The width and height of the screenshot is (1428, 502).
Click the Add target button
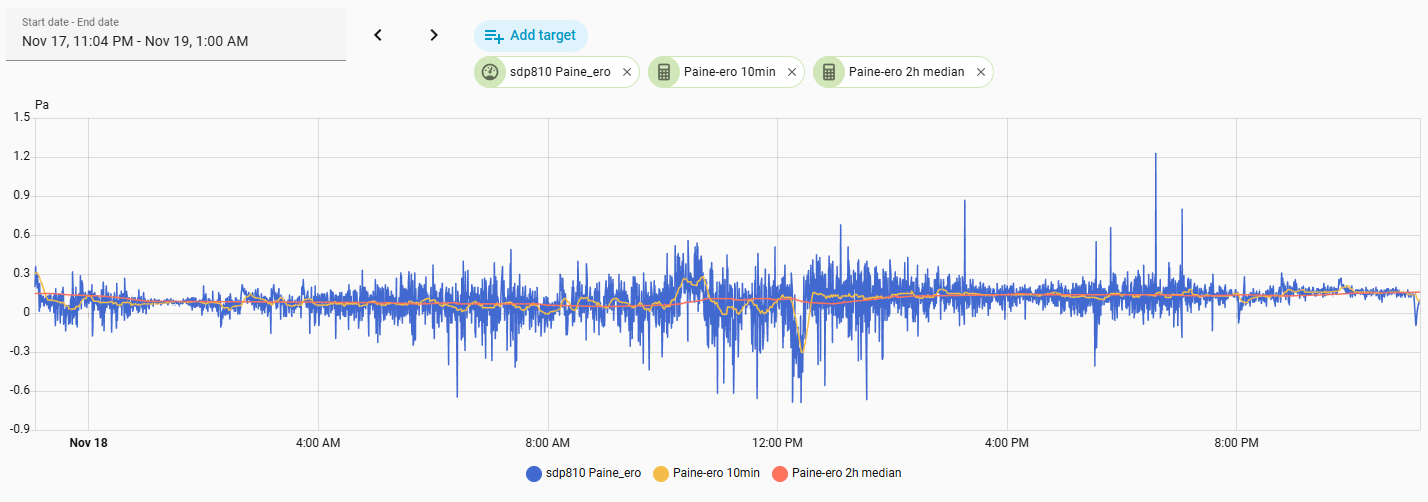[x=530, y=35]
